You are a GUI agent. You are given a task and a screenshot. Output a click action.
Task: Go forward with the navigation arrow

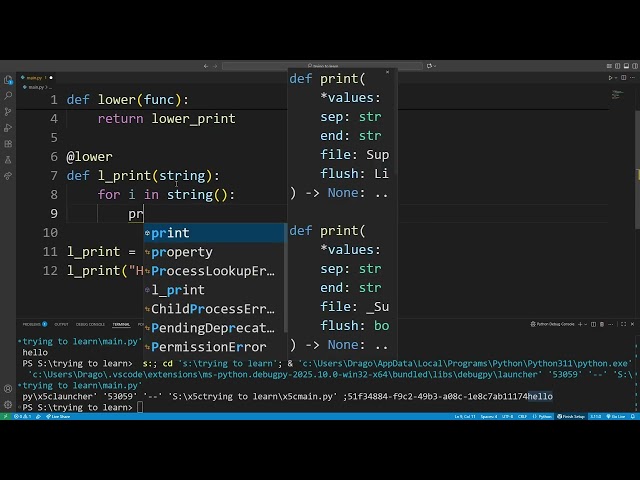point(215,66)
